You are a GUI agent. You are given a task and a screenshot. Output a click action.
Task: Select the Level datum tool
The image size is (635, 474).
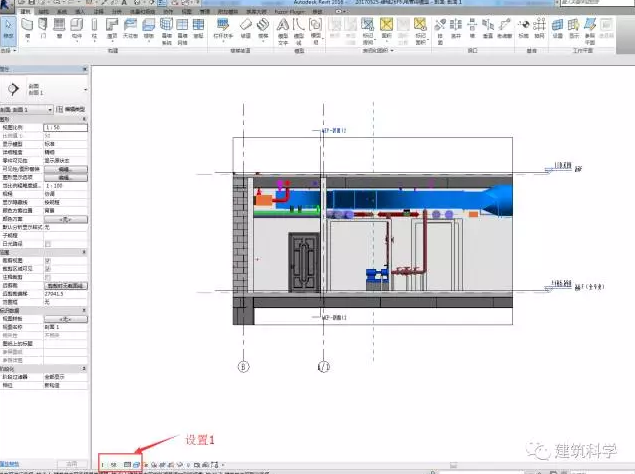(524, 28)
